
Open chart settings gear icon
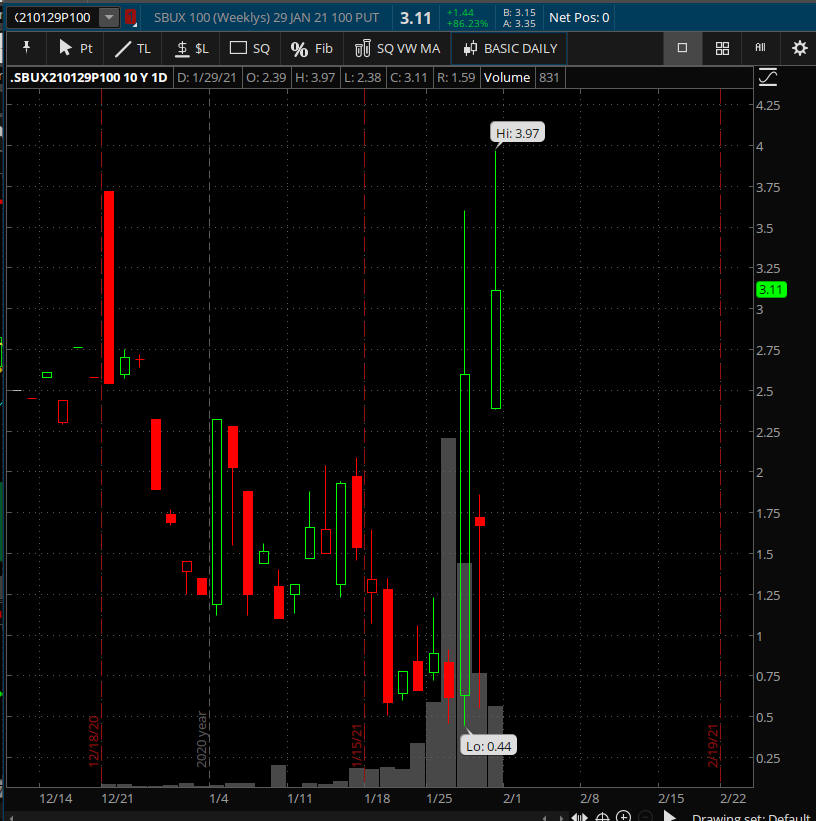(x=799, y=49)
